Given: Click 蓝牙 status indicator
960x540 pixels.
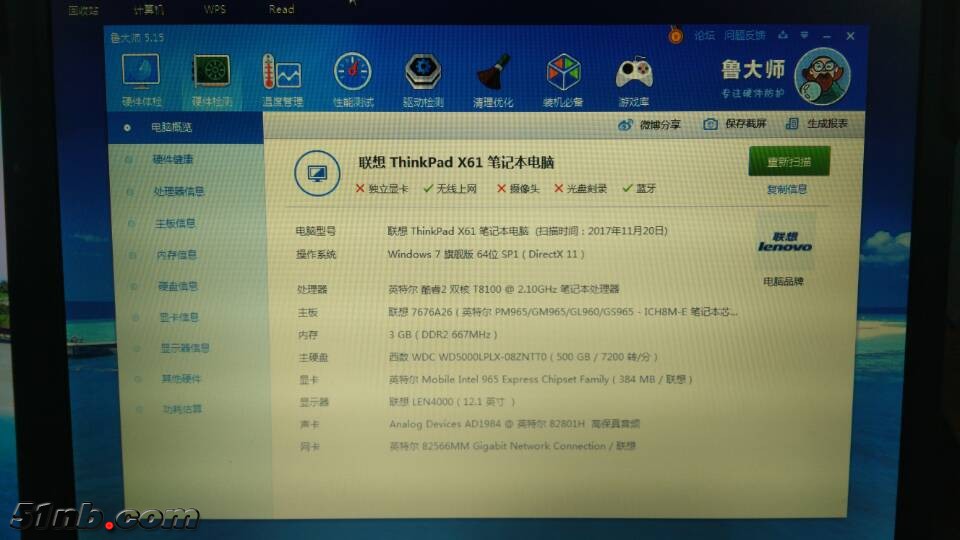Looking at the screenshot, I should coord(639,189).
